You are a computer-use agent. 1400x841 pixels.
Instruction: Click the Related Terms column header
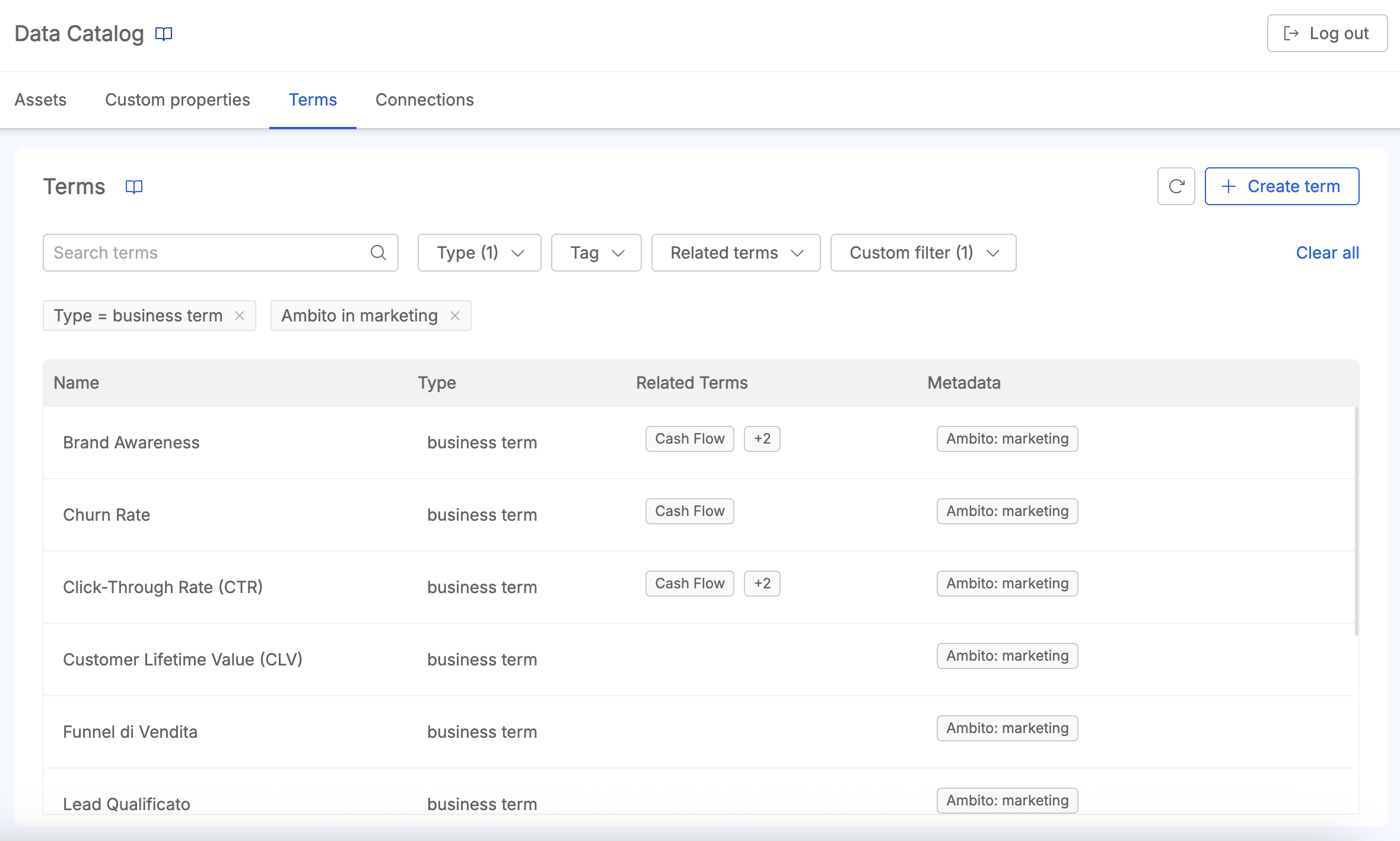(692, 383)
